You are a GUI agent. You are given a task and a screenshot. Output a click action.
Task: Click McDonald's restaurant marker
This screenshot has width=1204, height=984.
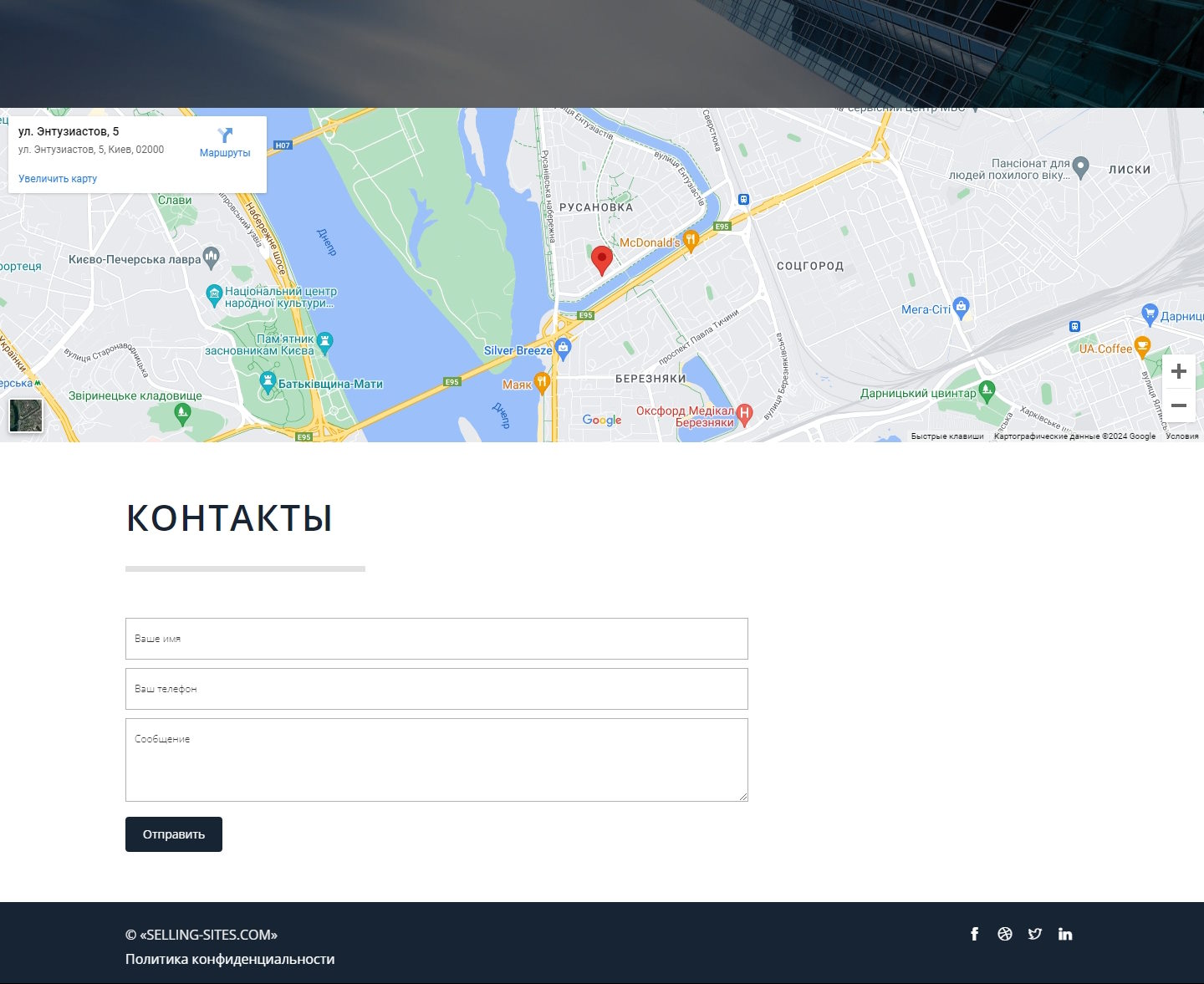(x=691, y=241)
